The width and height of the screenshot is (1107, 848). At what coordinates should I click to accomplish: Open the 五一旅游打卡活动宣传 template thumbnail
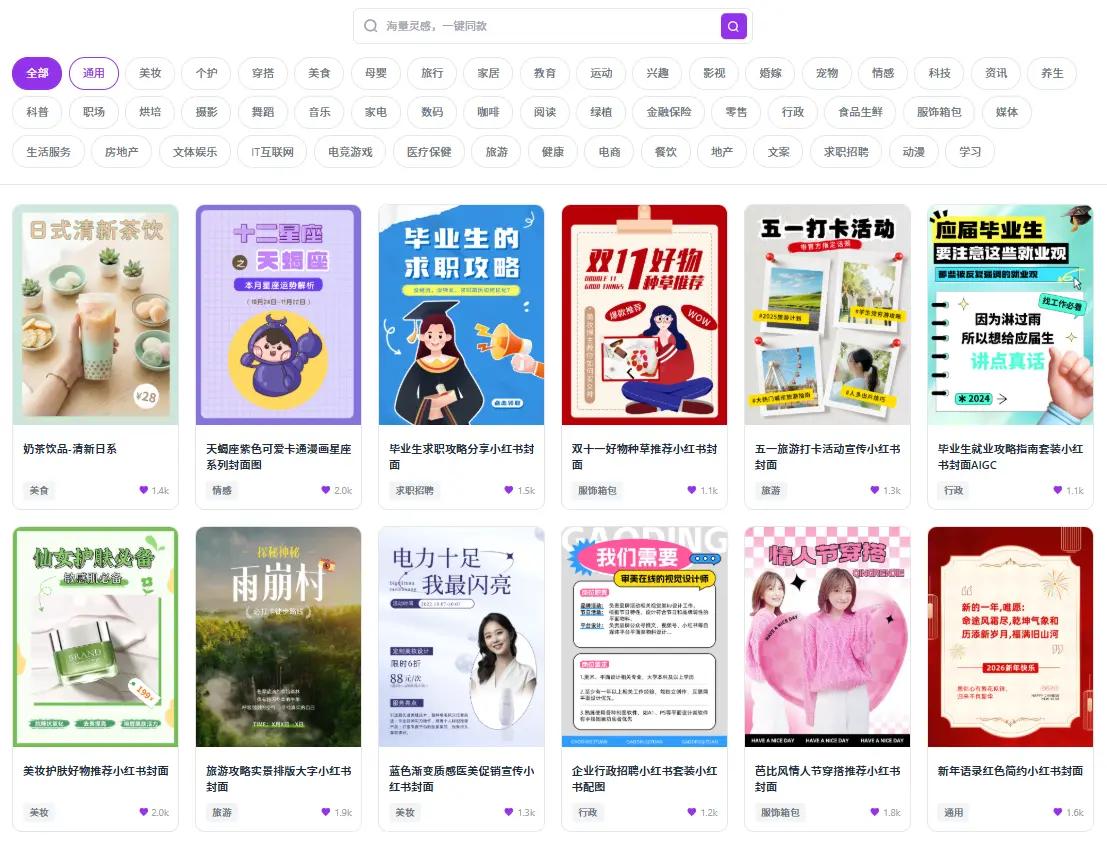827,314
